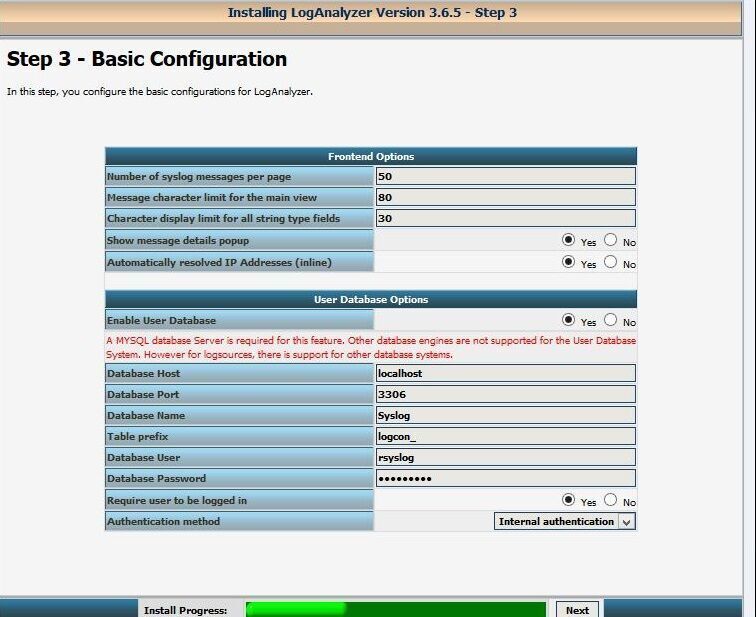The image size is (756, 617).
Task: Click the User Database Options section header
Action: 371,299
